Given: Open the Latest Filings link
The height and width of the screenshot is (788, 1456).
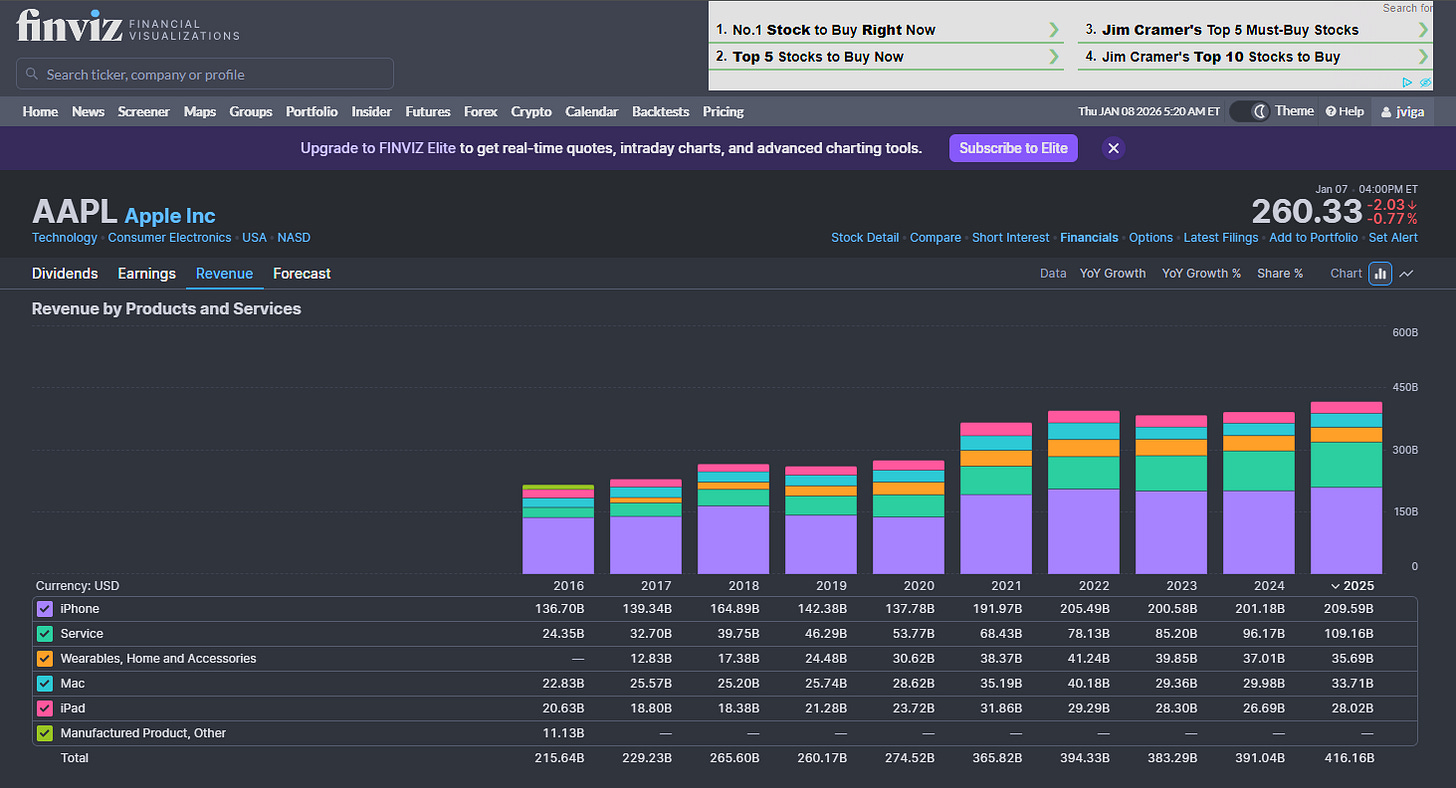Looking at the screenshot, I should click(x=1220, y=237).
